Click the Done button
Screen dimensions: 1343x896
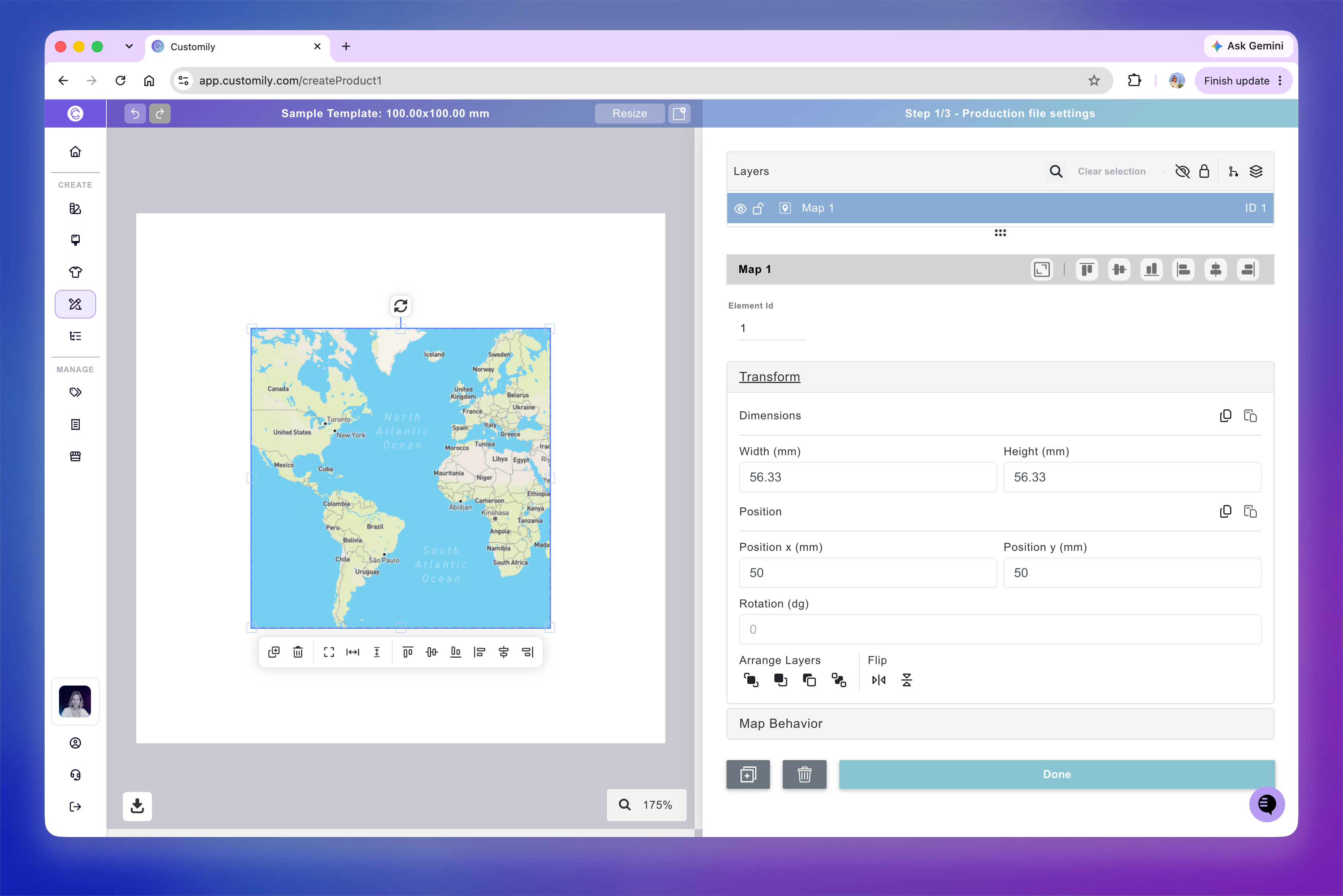pyautogui.click(x=1057, y=774)
